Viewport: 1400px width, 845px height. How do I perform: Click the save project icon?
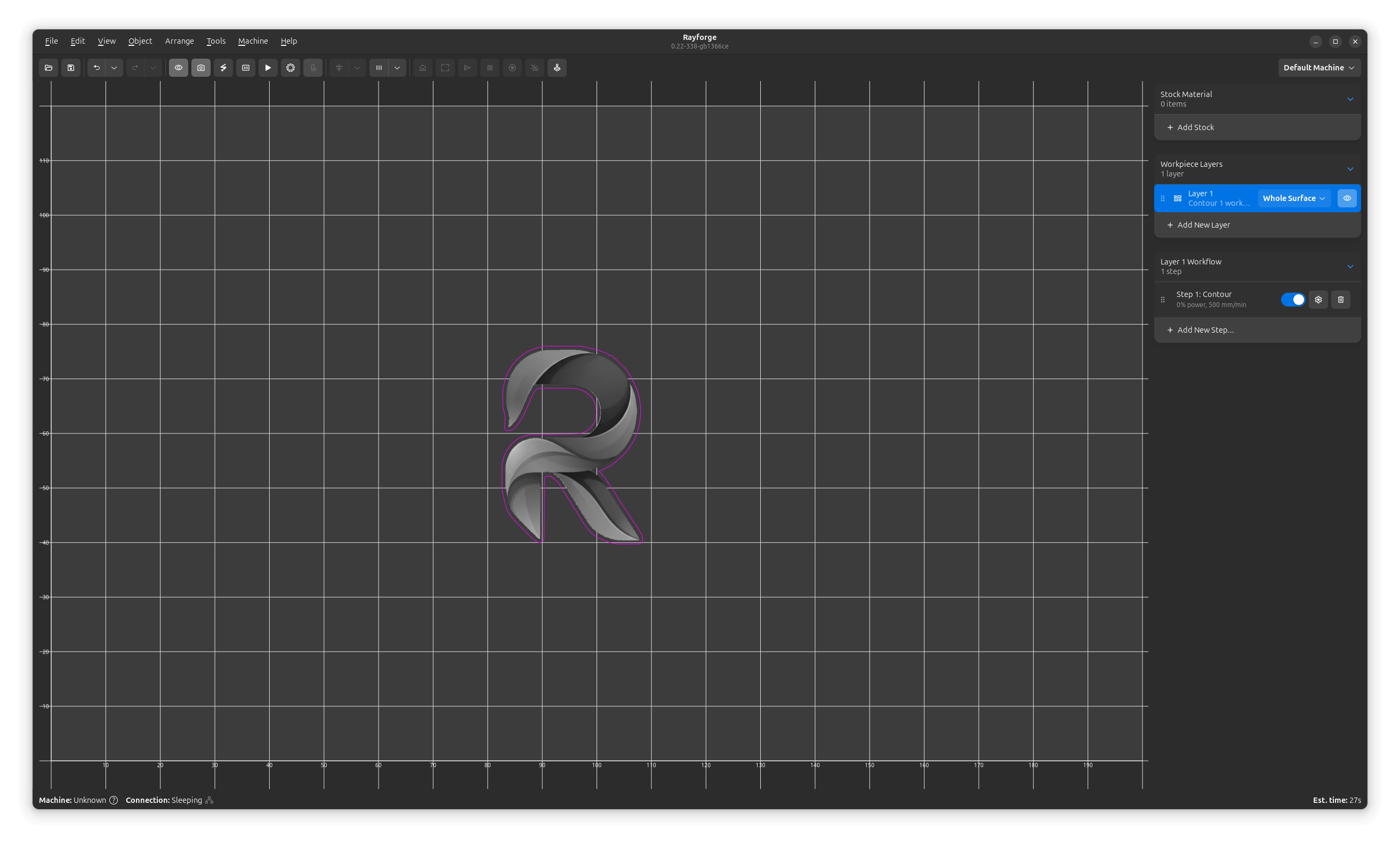point(71,68)
